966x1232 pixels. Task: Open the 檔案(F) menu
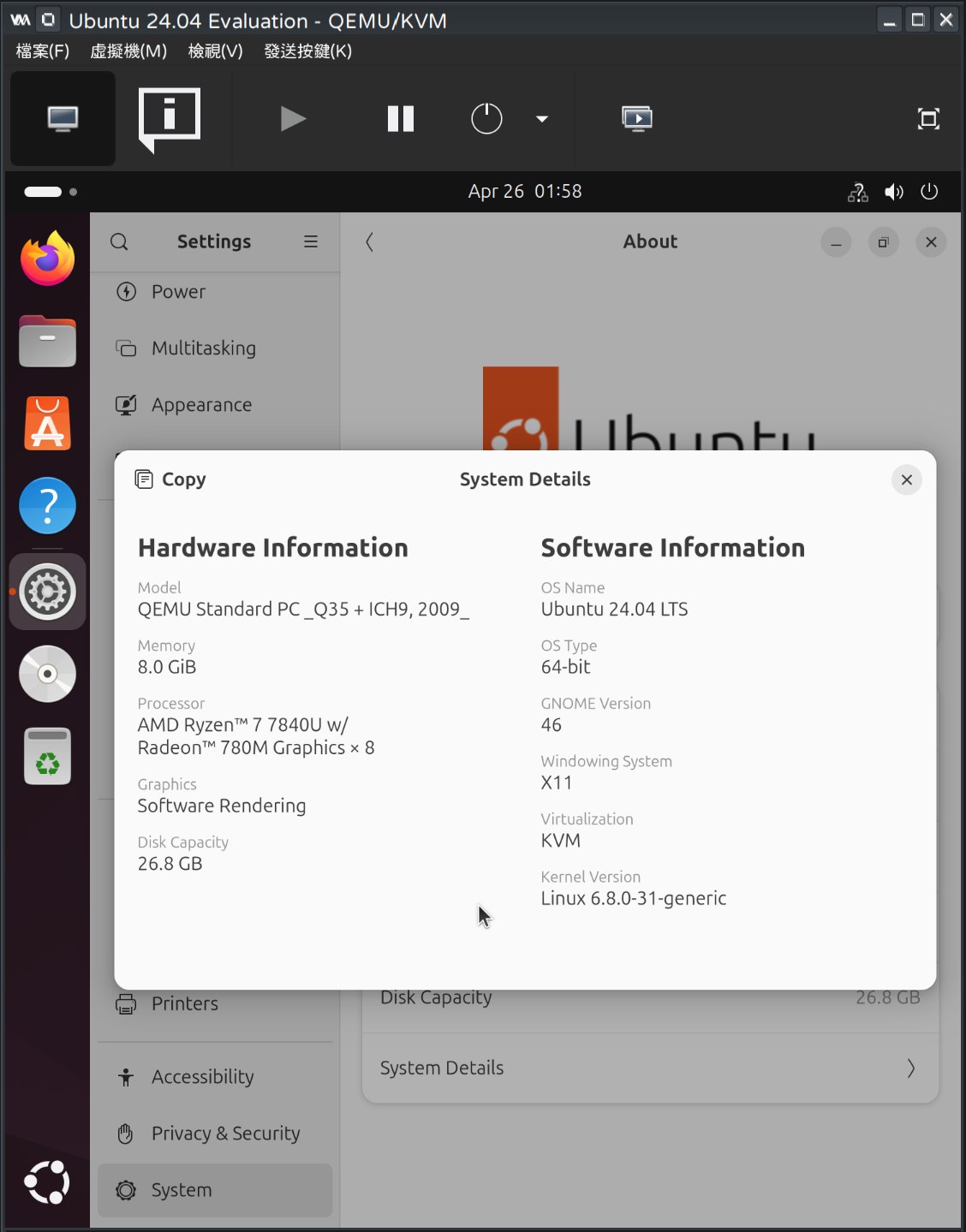[x=43, y=51]
